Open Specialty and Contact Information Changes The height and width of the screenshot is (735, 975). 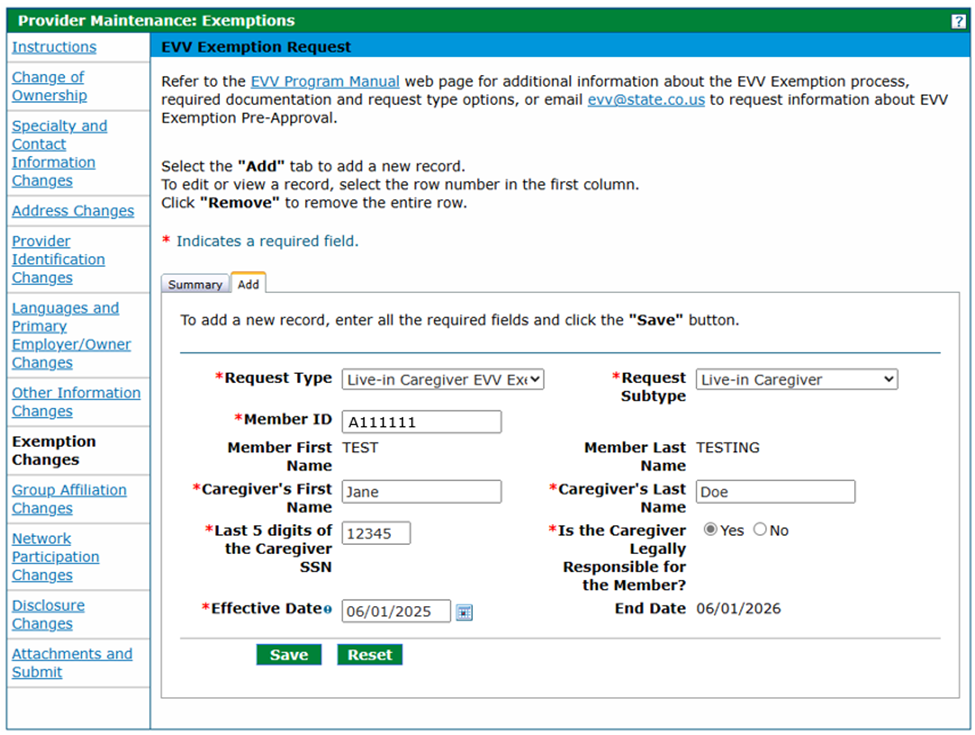(60, 154)
